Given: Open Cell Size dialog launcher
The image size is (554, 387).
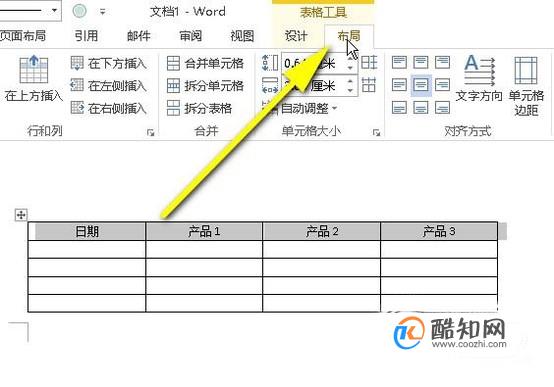Looking at the screenshot, I should [376, 133].
